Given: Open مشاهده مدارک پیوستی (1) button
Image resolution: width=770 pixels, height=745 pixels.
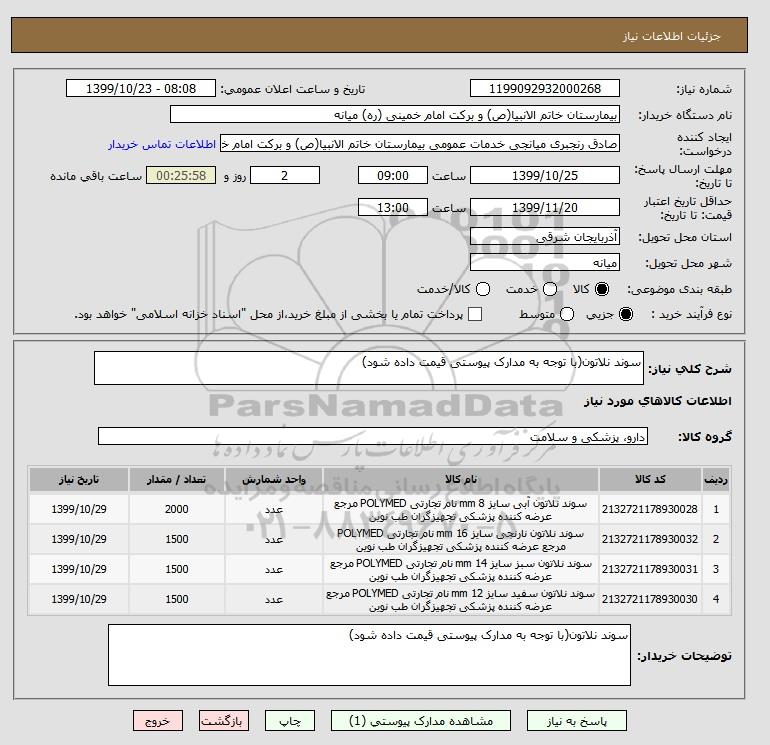Looking at the screenshot, I should [421, 721].
